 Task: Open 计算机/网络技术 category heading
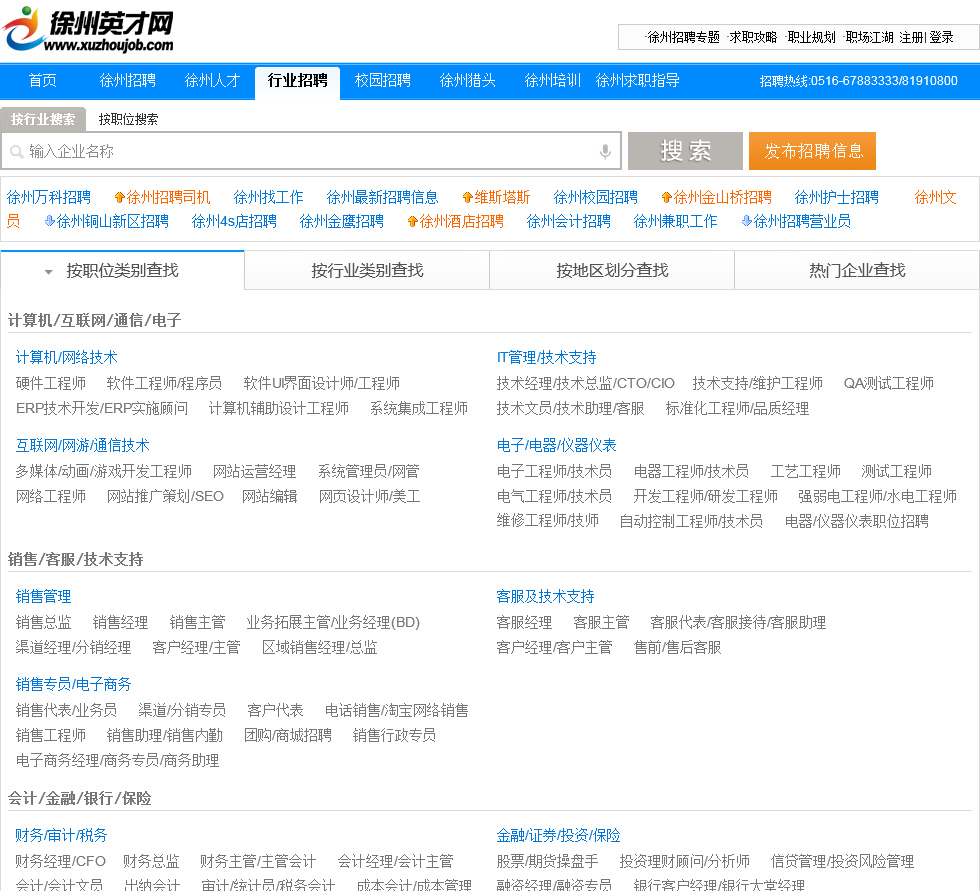[x=66, y=357]
